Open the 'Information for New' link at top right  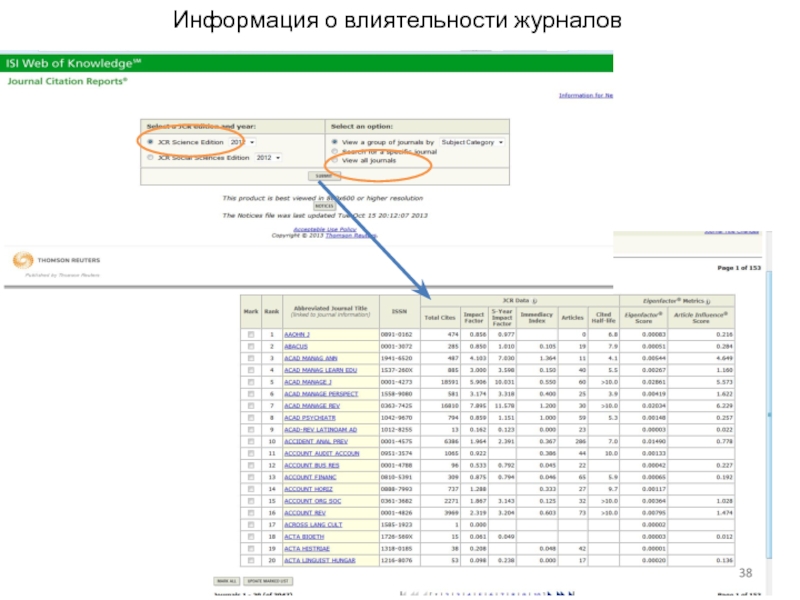point(586,95)
